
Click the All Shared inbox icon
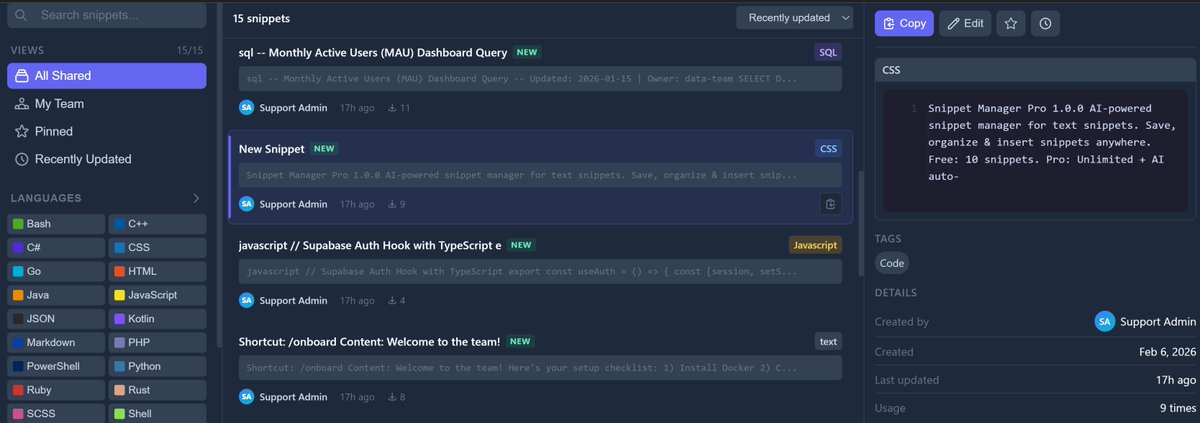coord(22,76)
